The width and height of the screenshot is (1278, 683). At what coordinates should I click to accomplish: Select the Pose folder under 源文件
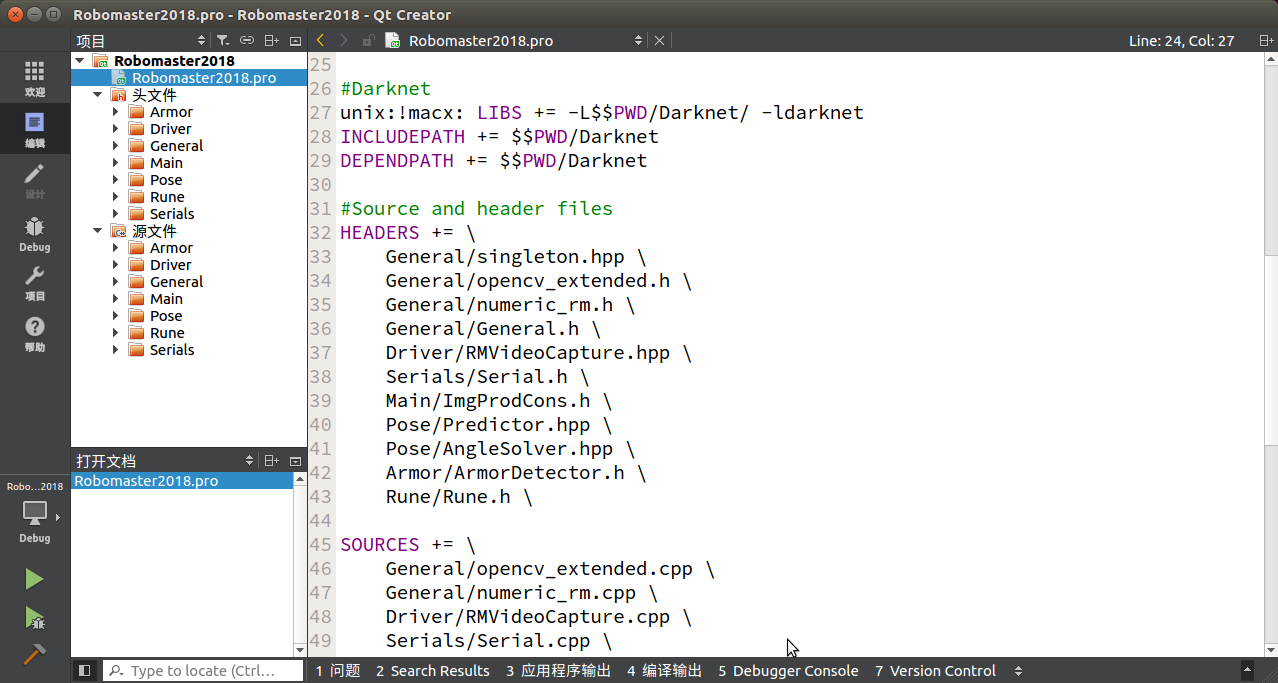click(x=166, y=316)
